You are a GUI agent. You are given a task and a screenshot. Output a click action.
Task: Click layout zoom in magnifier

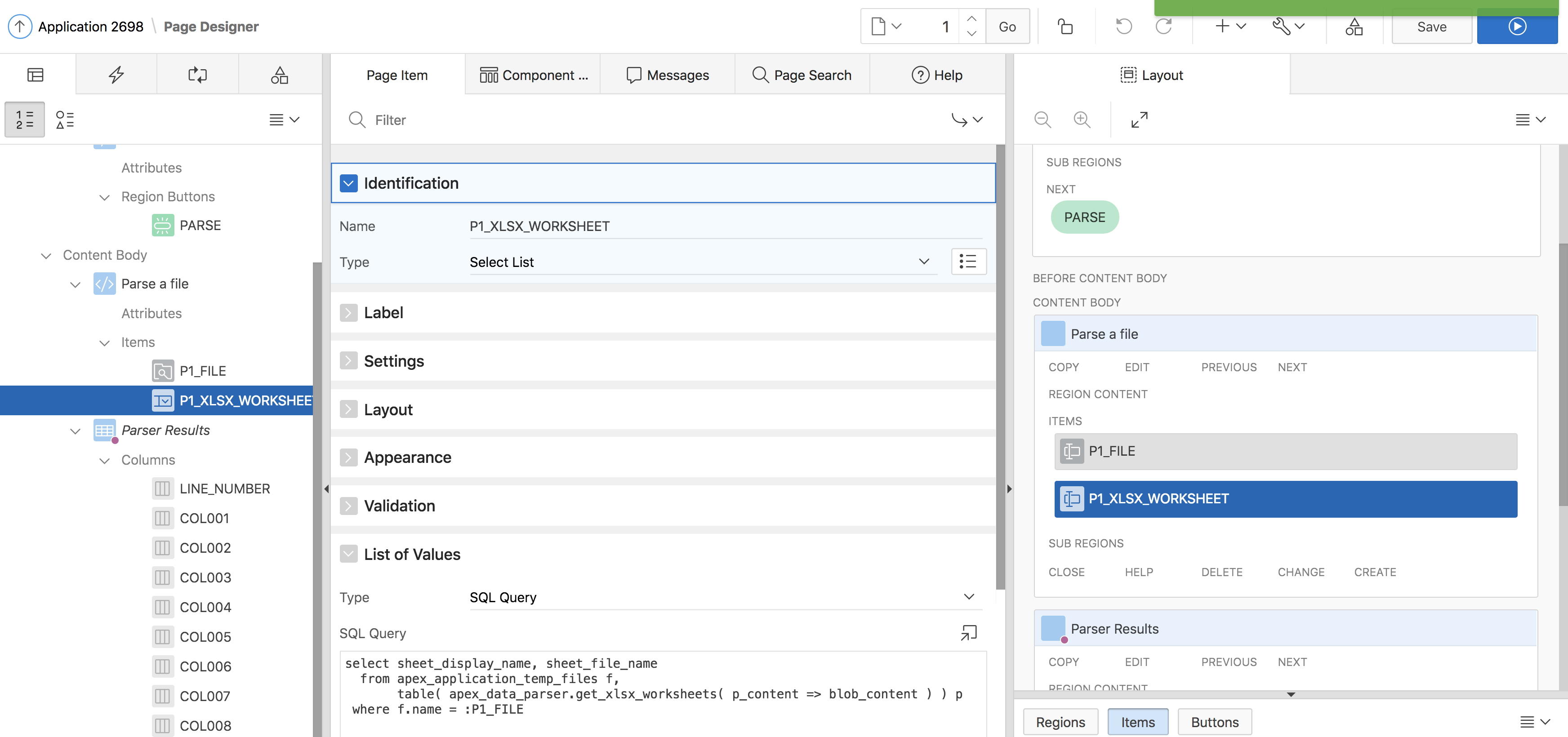coord(1082,119)
